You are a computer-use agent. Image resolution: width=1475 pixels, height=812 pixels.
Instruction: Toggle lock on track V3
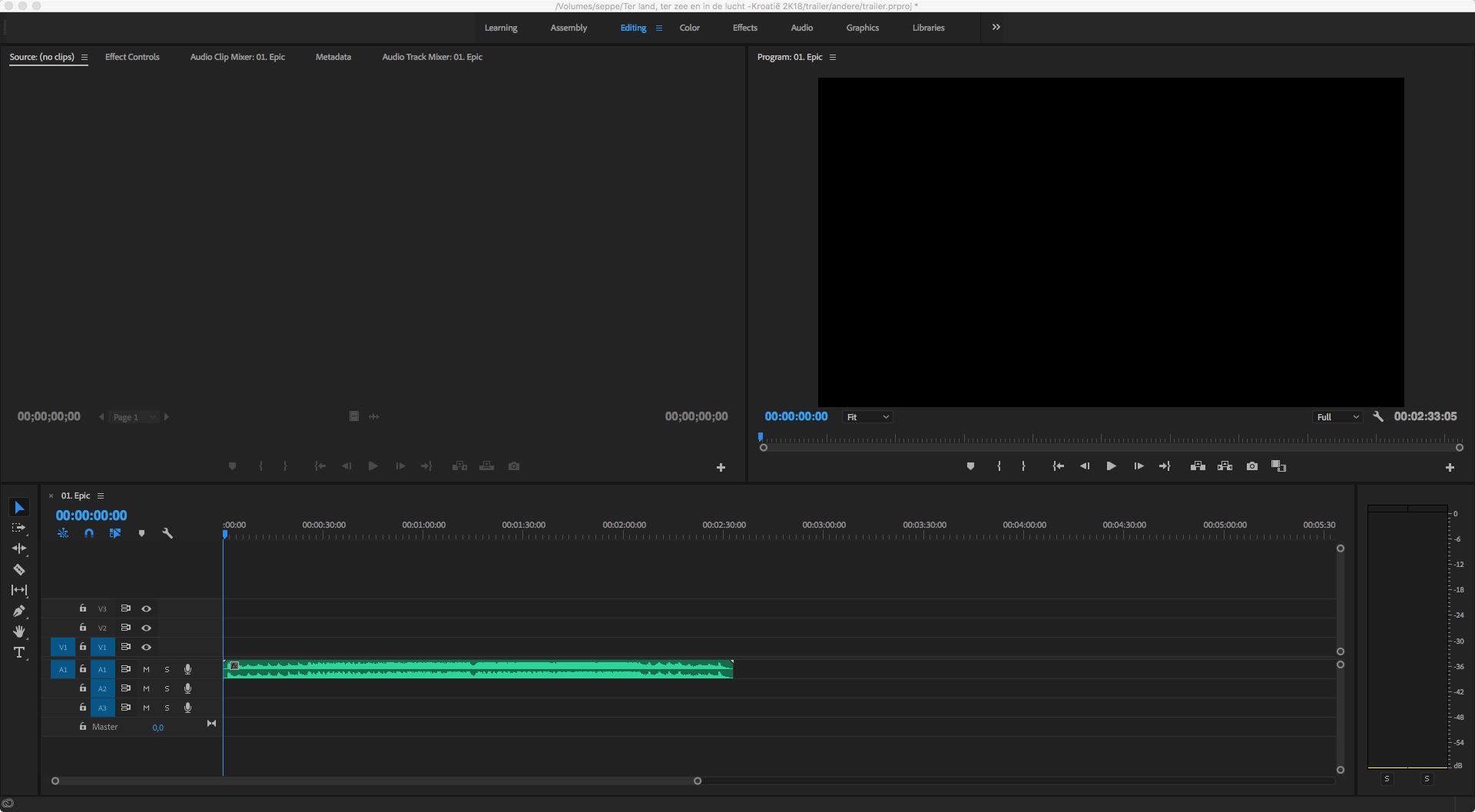[83, 608]
